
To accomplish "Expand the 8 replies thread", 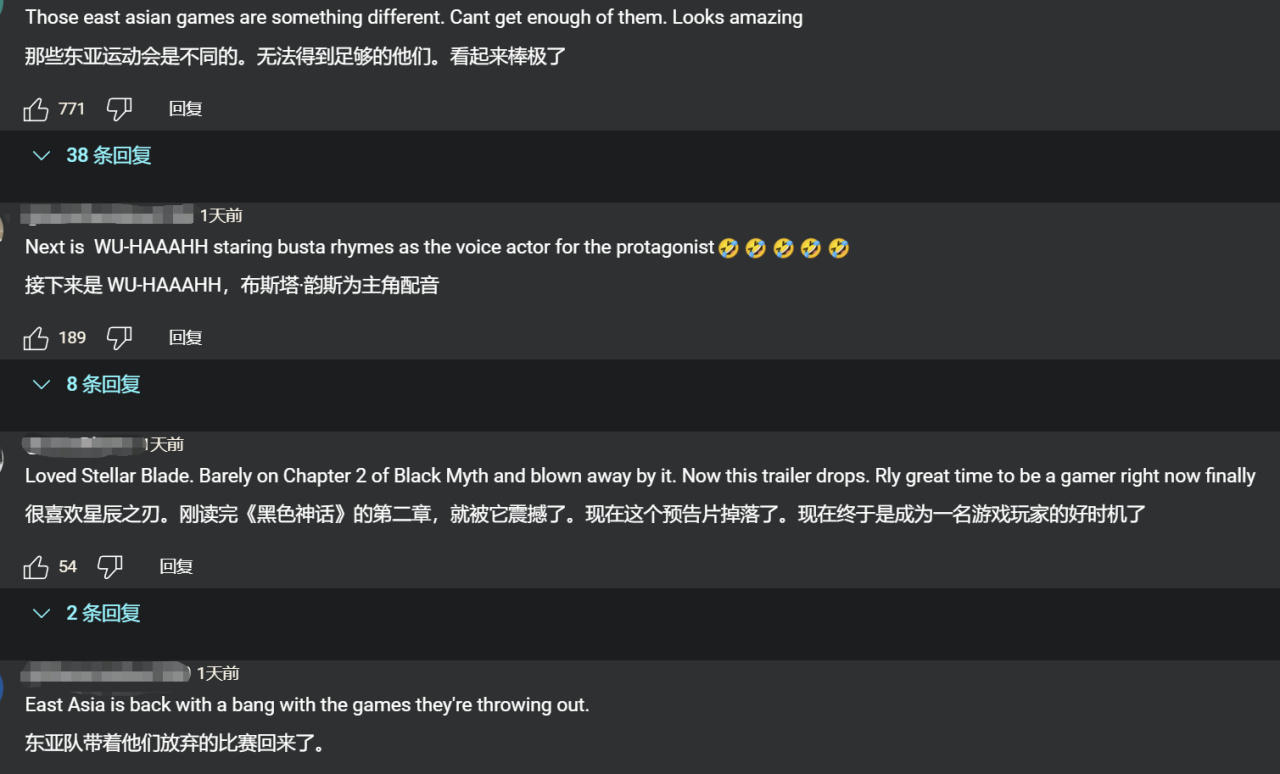I will click(88, 385).
